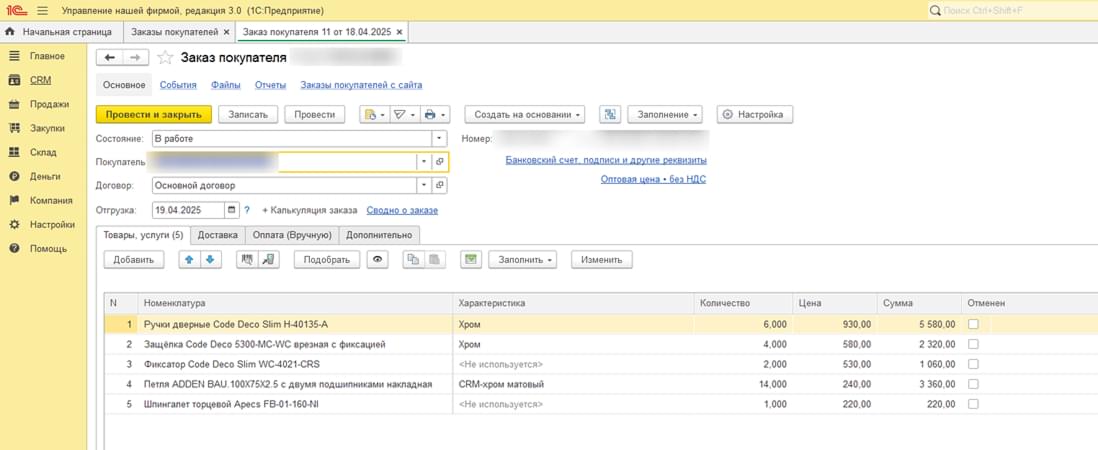Expand the Договор dropdown list
Viewport: 1098px width, 450px height.
(x=424, y=185)
